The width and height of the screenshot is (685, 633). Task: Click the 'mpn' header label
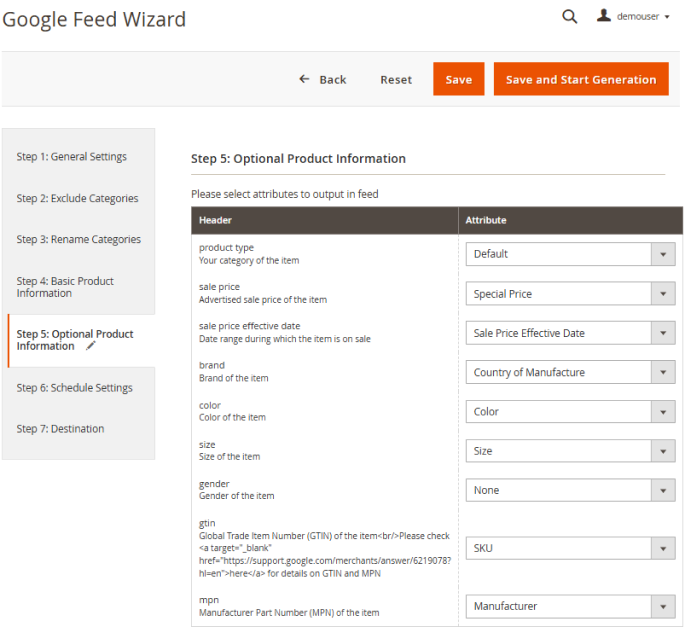[x=209, y=600]
